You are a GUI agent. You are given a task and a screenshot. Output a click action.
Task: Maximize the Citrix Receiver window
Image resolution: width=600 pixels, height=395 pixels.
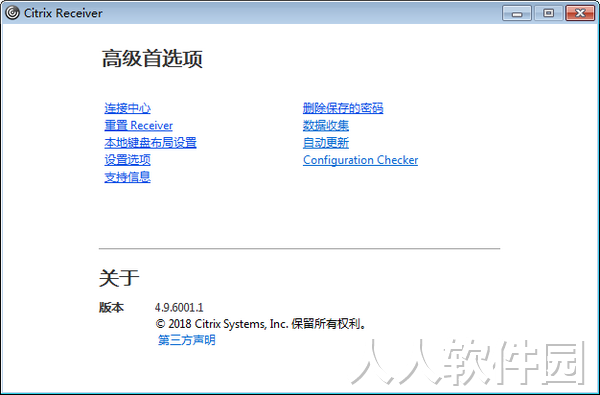pyautogui.click(x=548, y=13)
